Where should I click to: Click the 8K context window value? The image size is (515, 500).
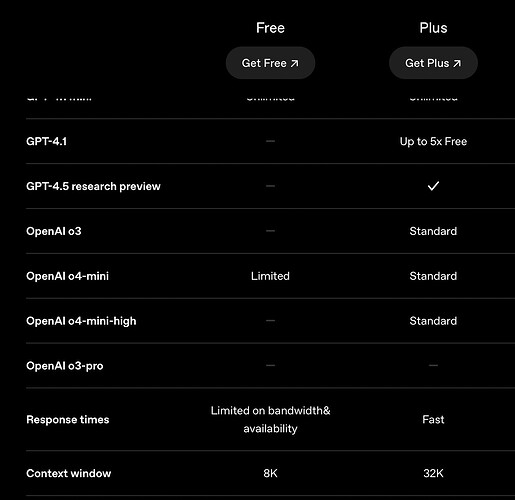(x=270, y=473)
